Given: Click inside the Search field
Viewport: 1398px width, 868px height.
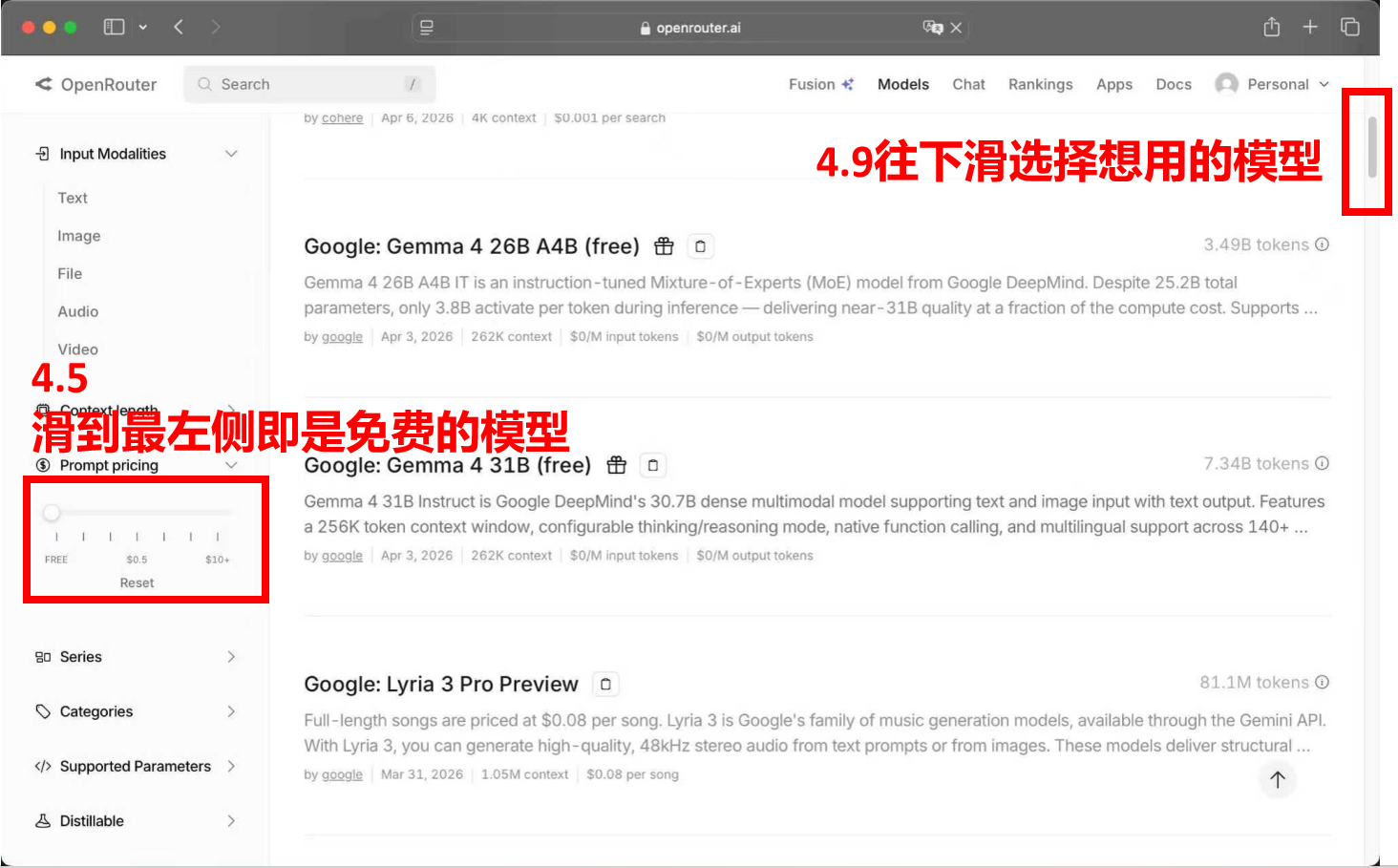Looking at the screenshot, I should pyautogui.click(x=306, y=84).
